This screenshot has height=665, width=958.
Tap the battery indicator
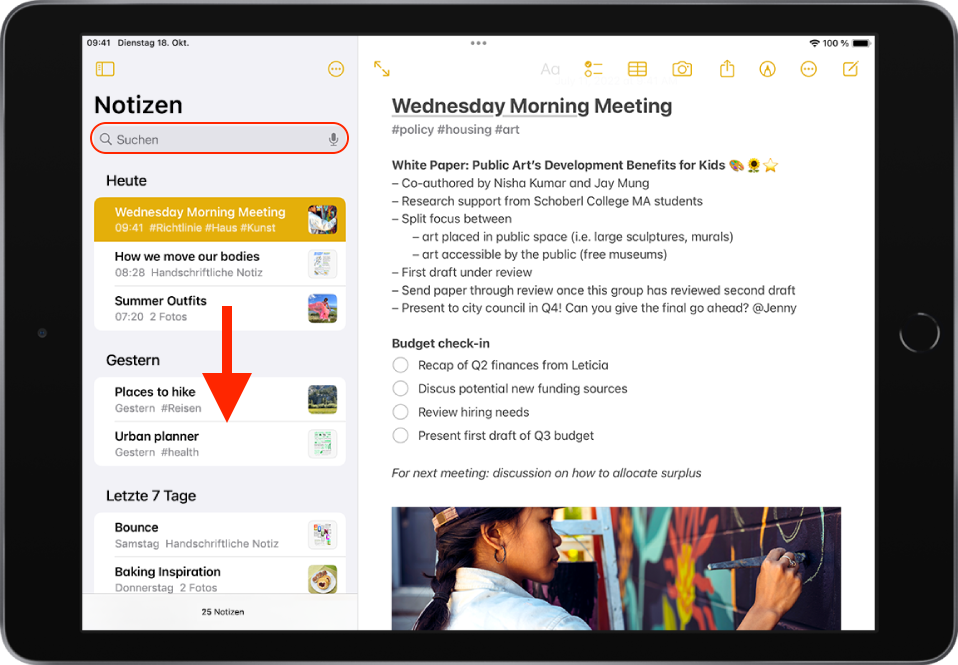pos(861,43)
